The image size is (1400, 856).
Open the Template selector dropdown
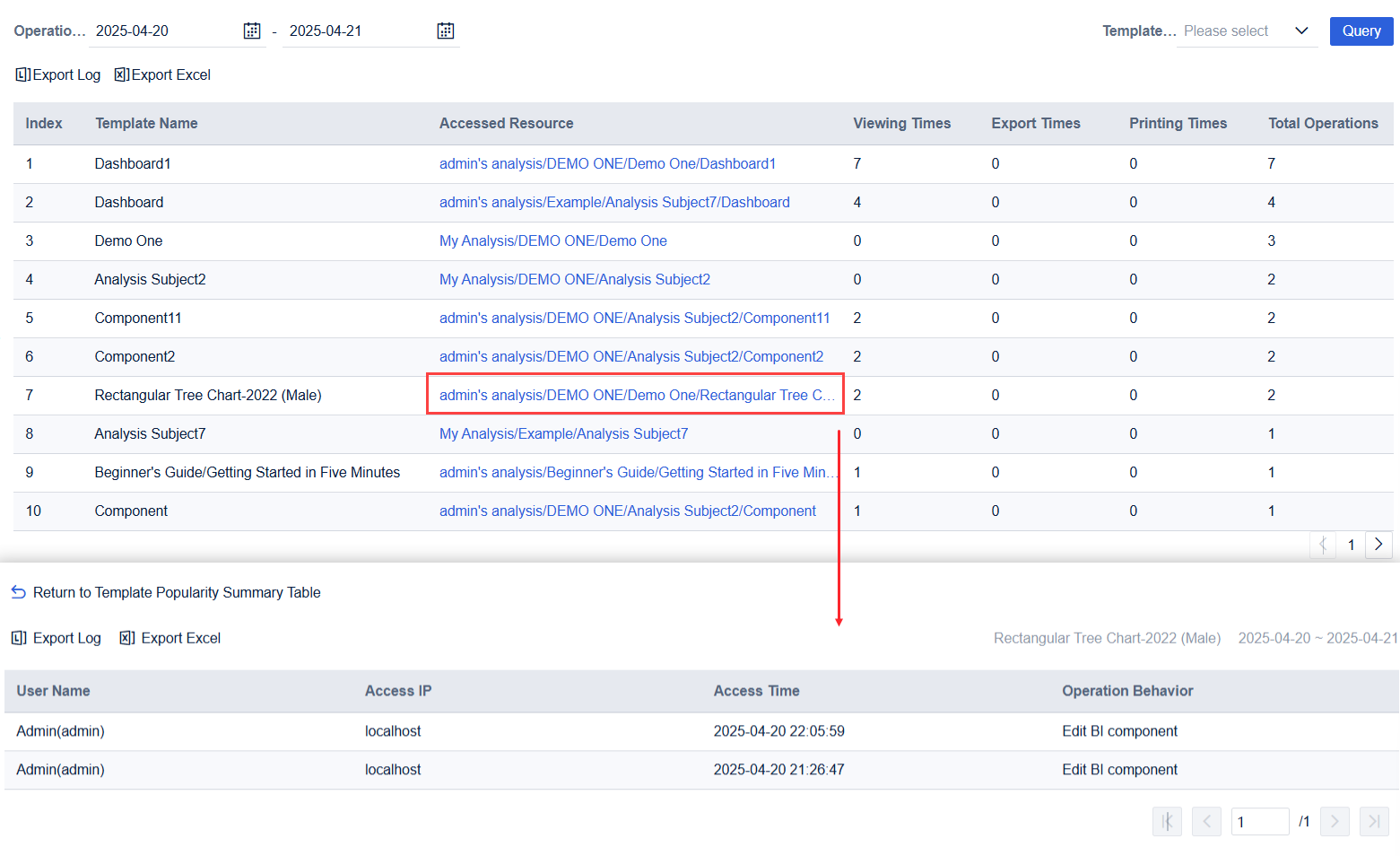(1248, 31)
